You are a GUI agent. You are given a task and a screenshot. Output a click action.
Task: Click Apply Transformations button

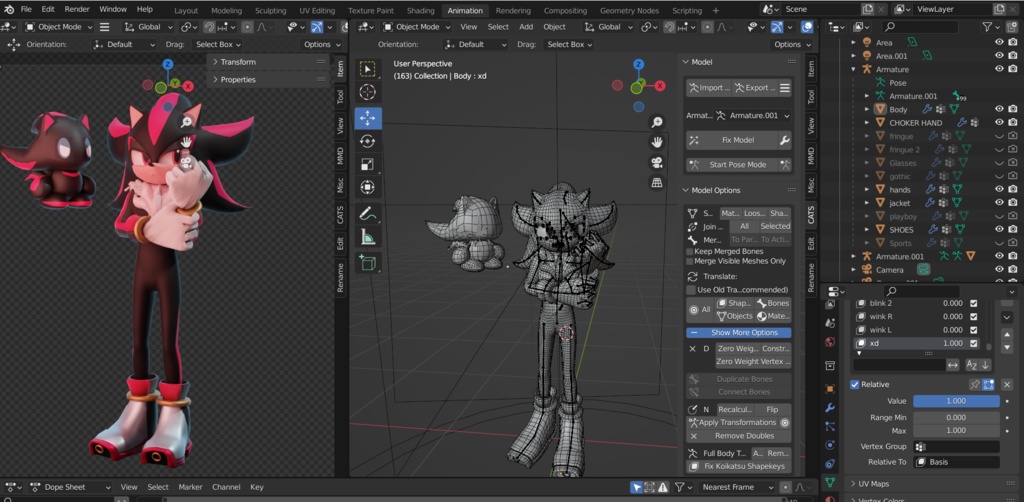[732, 422]
